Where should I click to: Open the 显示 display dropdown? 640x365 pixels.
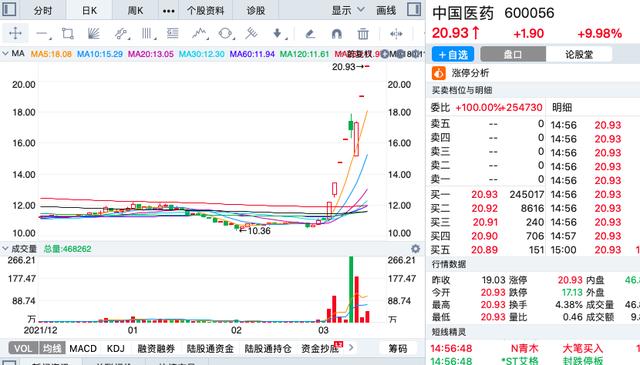click(x=348, y=10)
